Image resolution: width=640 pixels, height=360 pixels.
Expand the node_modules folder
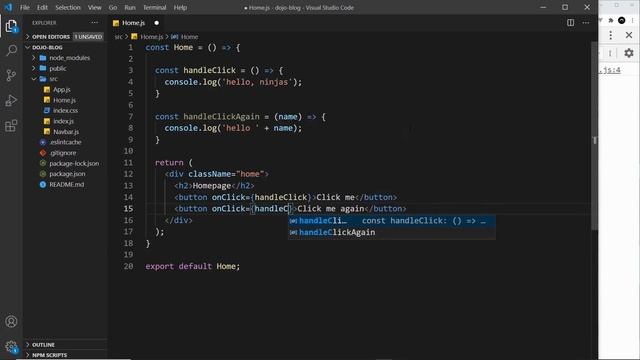(69, 58)
